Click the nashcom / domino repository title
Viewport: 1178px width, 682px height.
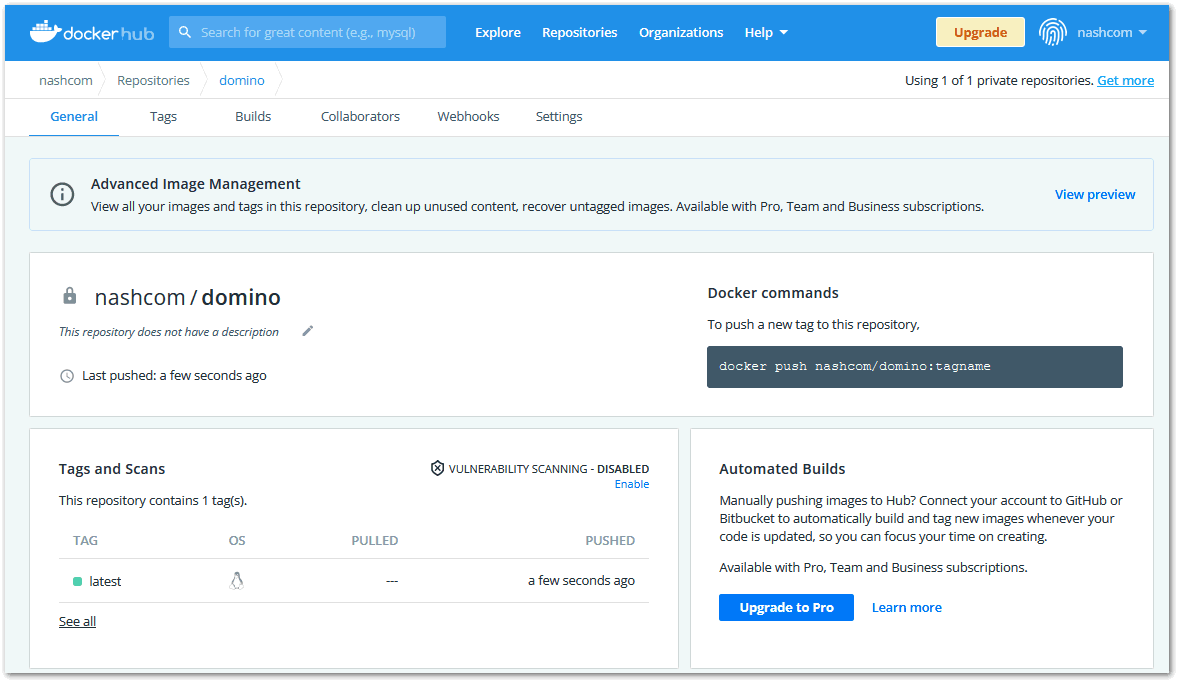click(187, 297)
